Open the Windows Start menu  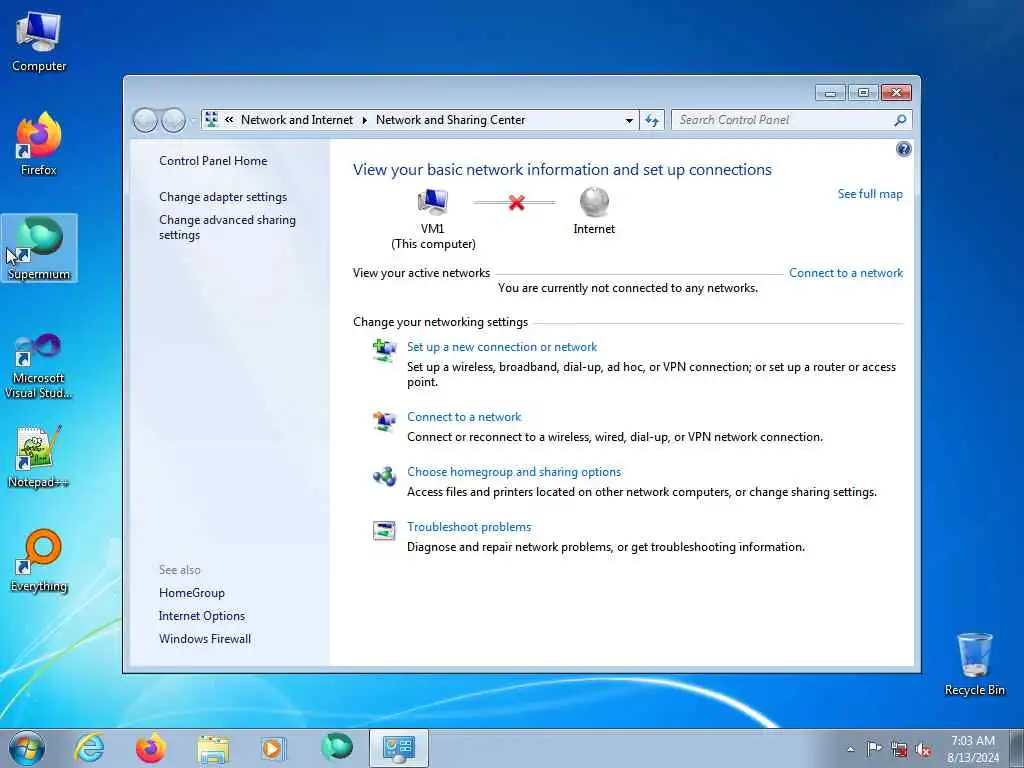click(27, 748)
